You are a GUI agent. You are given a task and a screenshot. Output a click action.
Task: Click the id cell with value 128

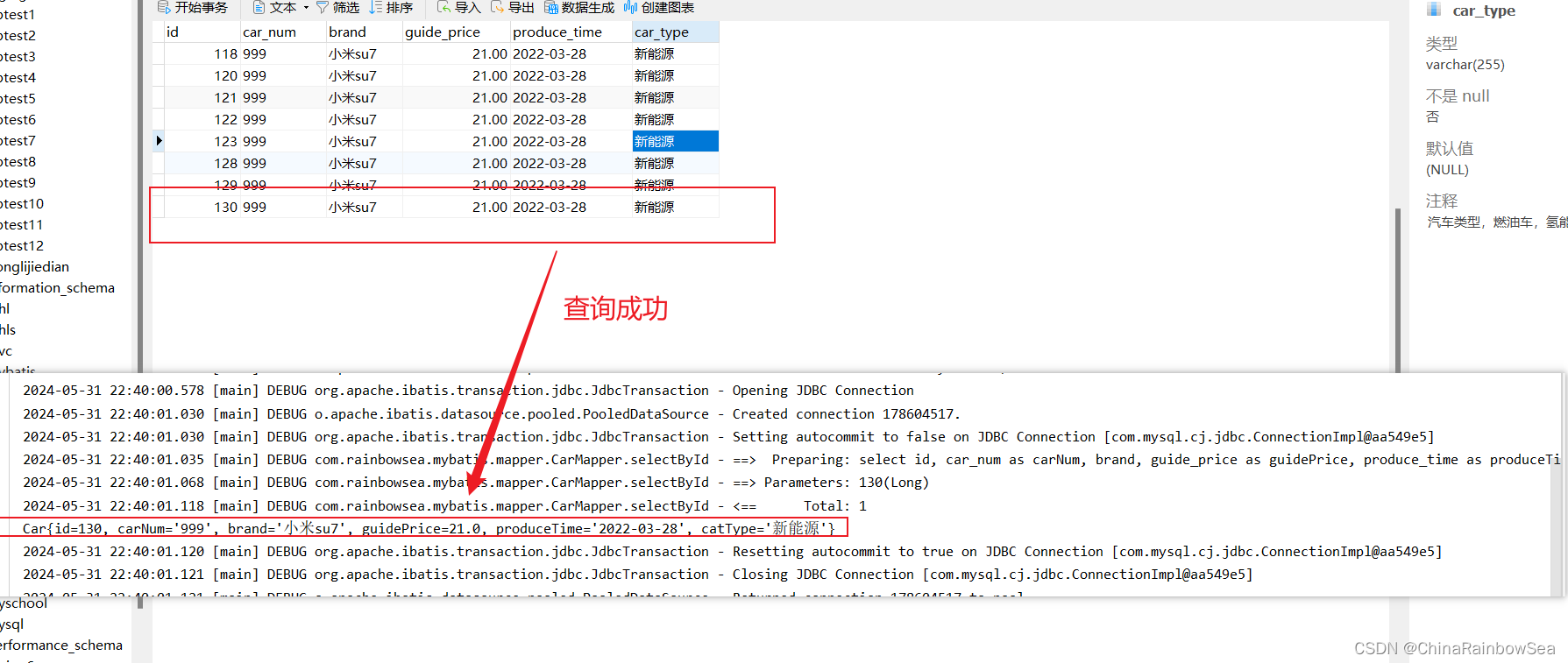(202, 164)
